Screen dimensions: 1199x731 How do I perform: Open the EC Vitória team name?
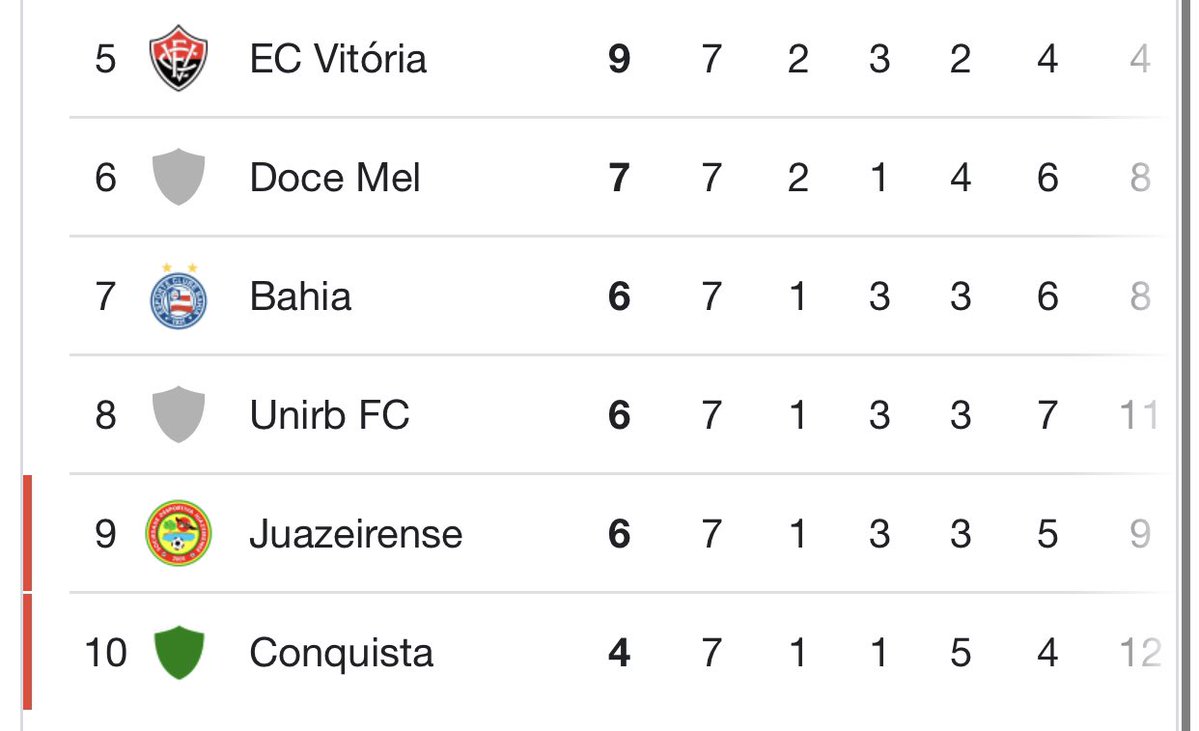point(338,59)
